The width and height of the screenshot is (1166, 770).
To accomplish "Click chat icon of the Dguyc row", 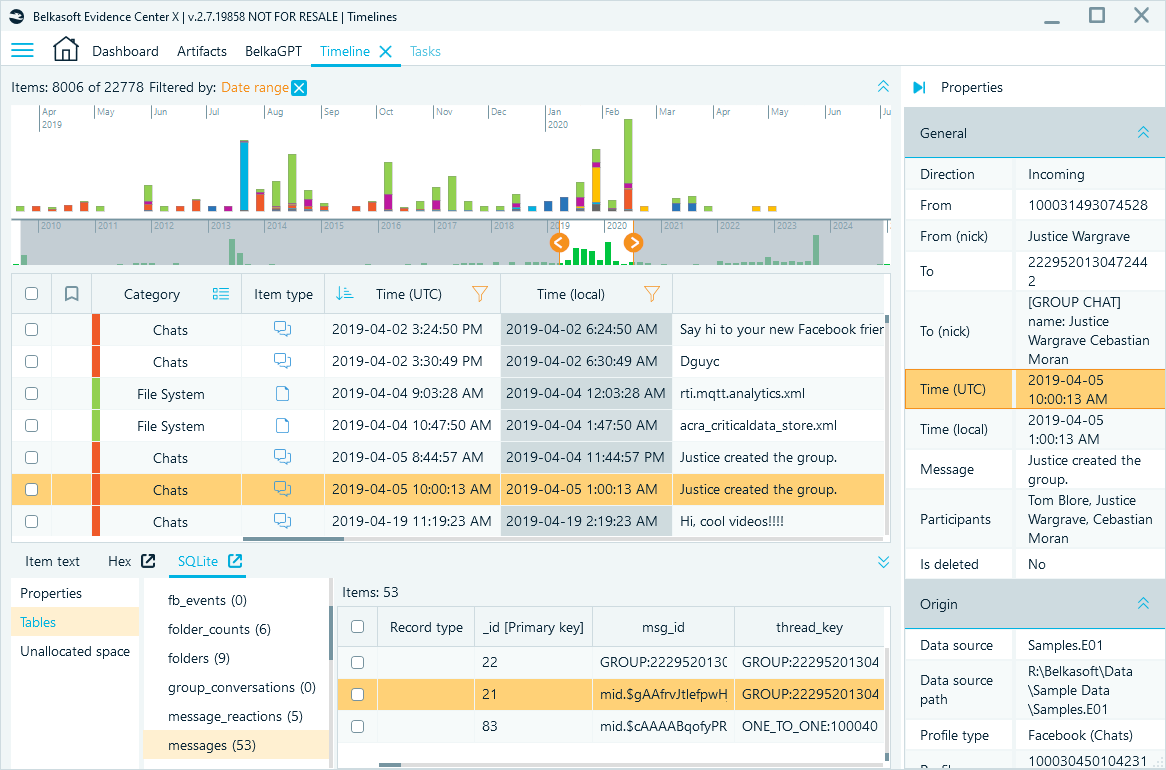I will pos(283,361).
